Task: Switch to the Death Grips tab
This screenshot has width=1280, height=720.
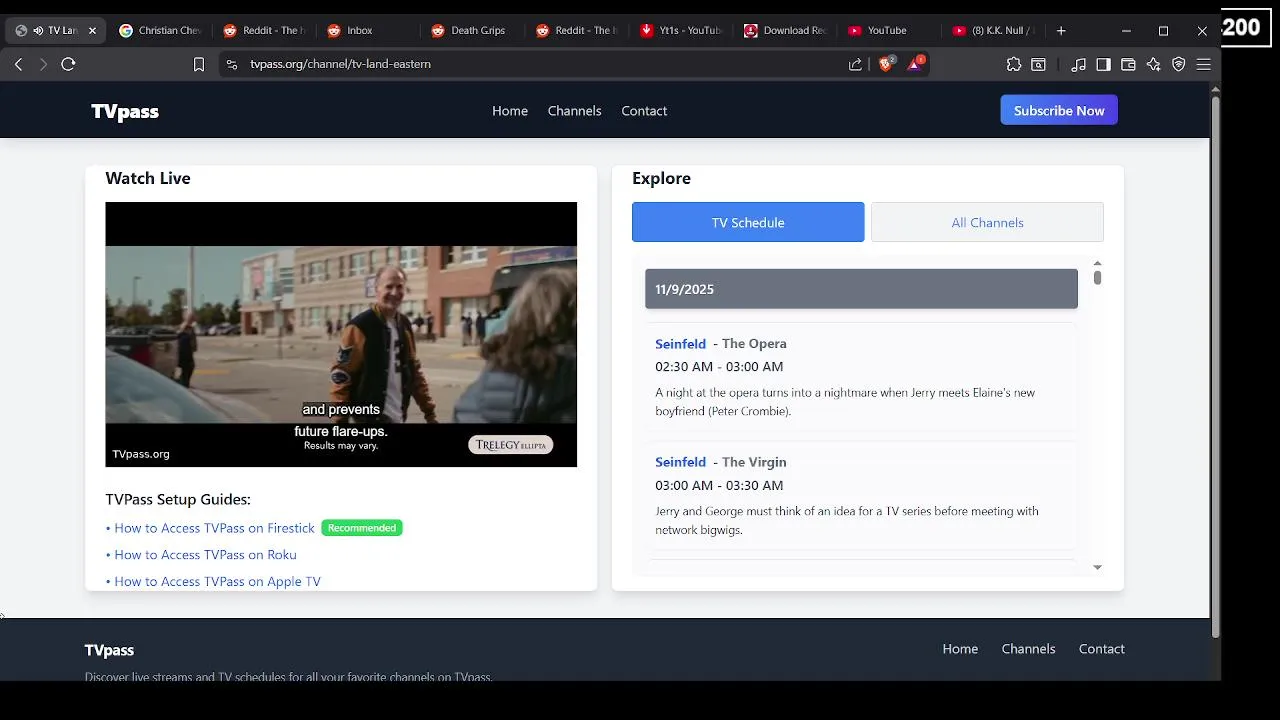Action: point(470,31)
